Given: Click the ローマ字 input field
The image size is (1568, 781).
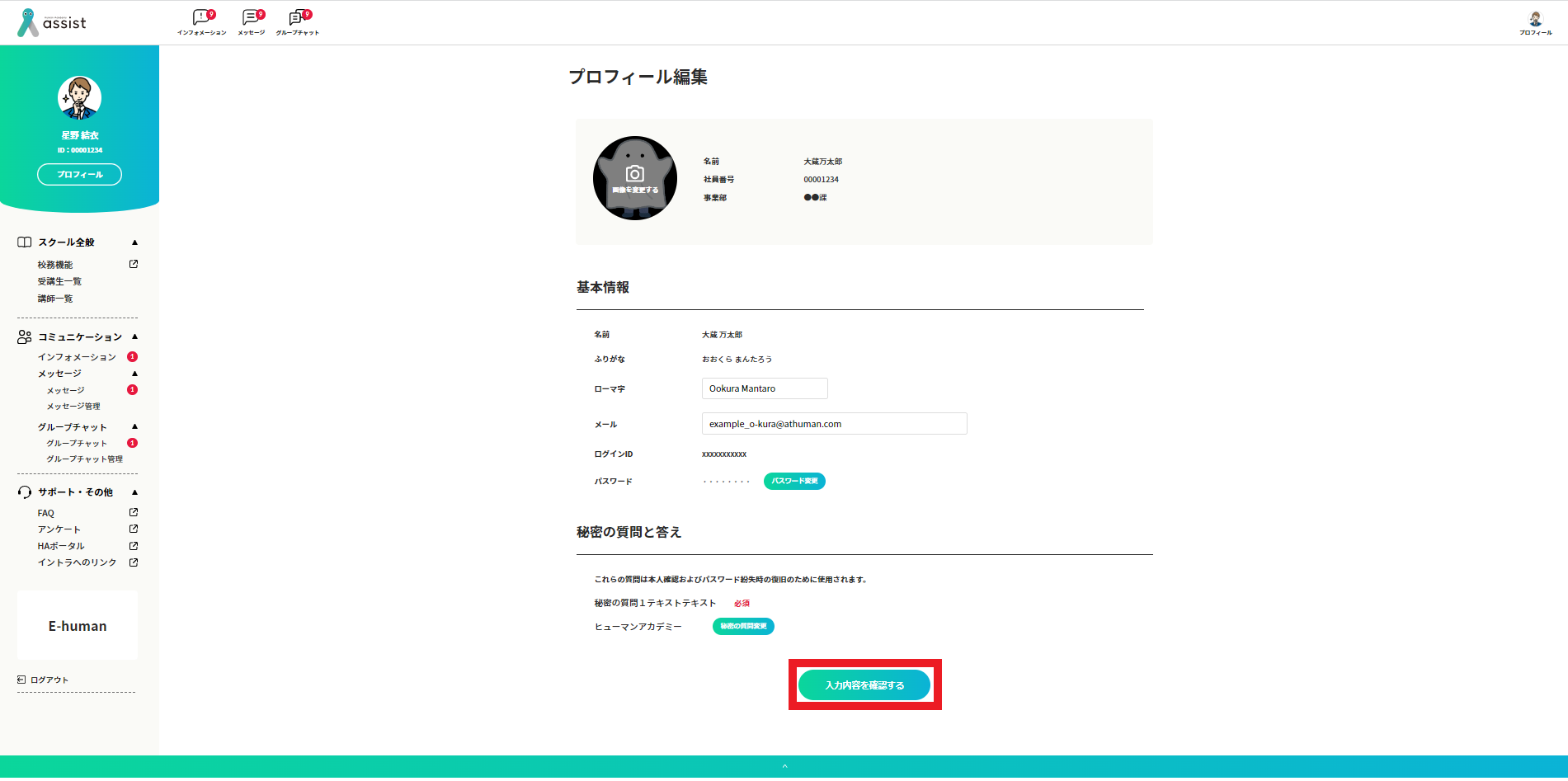Looking at the screenshot, I should (764, 388).
